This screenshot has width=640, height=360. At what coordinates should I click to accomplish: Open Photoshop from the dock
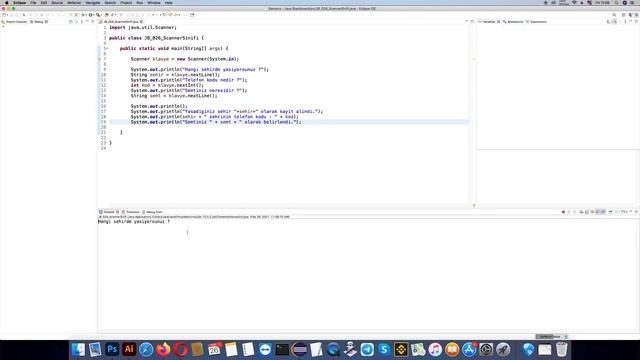coord(112,349)
